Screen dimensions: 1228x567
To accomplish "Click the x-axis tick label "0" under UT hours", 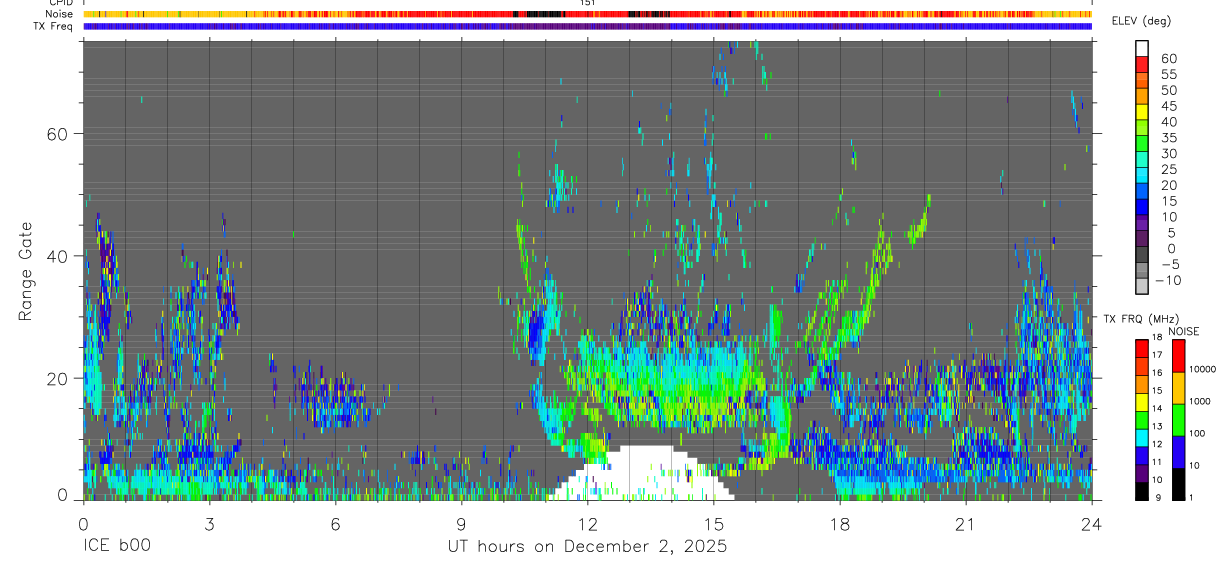I will [83, 524].
